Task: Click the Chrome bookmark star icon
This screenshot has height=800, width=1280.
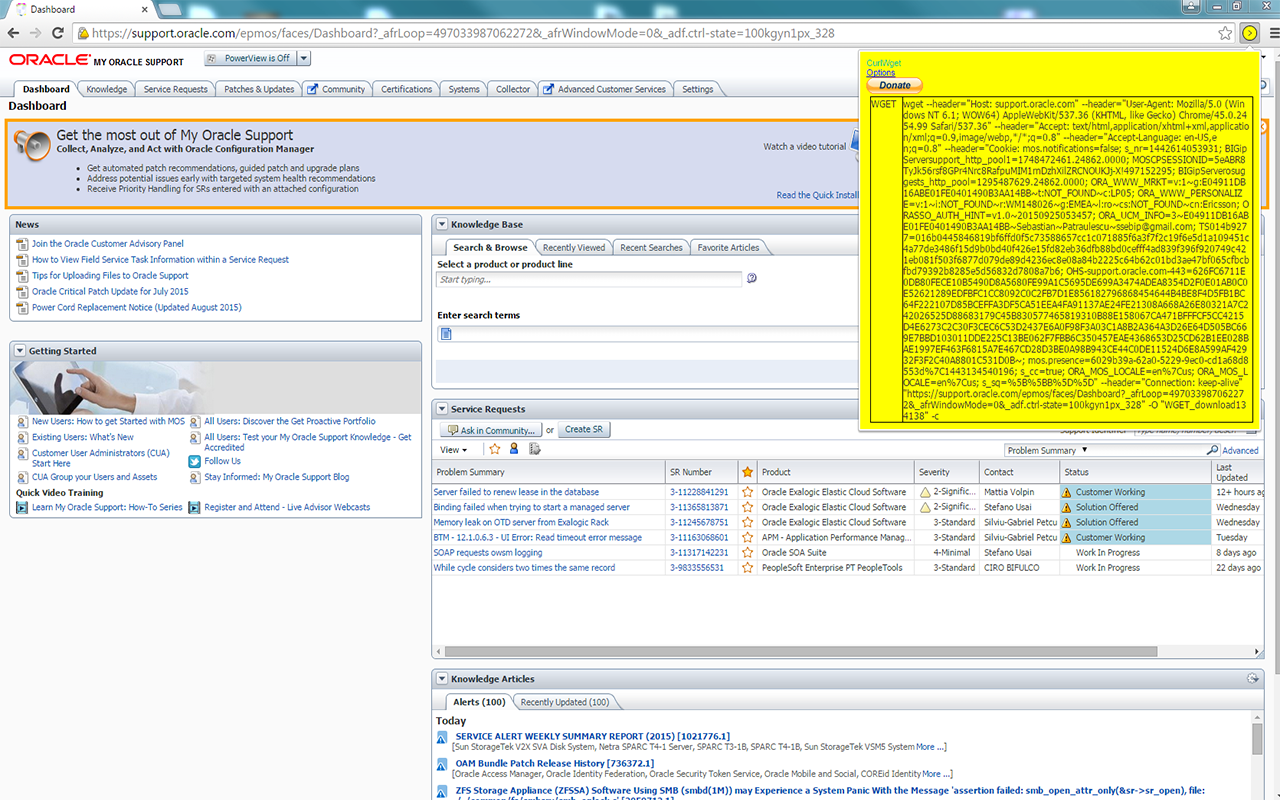Action: pos(1225,33)
